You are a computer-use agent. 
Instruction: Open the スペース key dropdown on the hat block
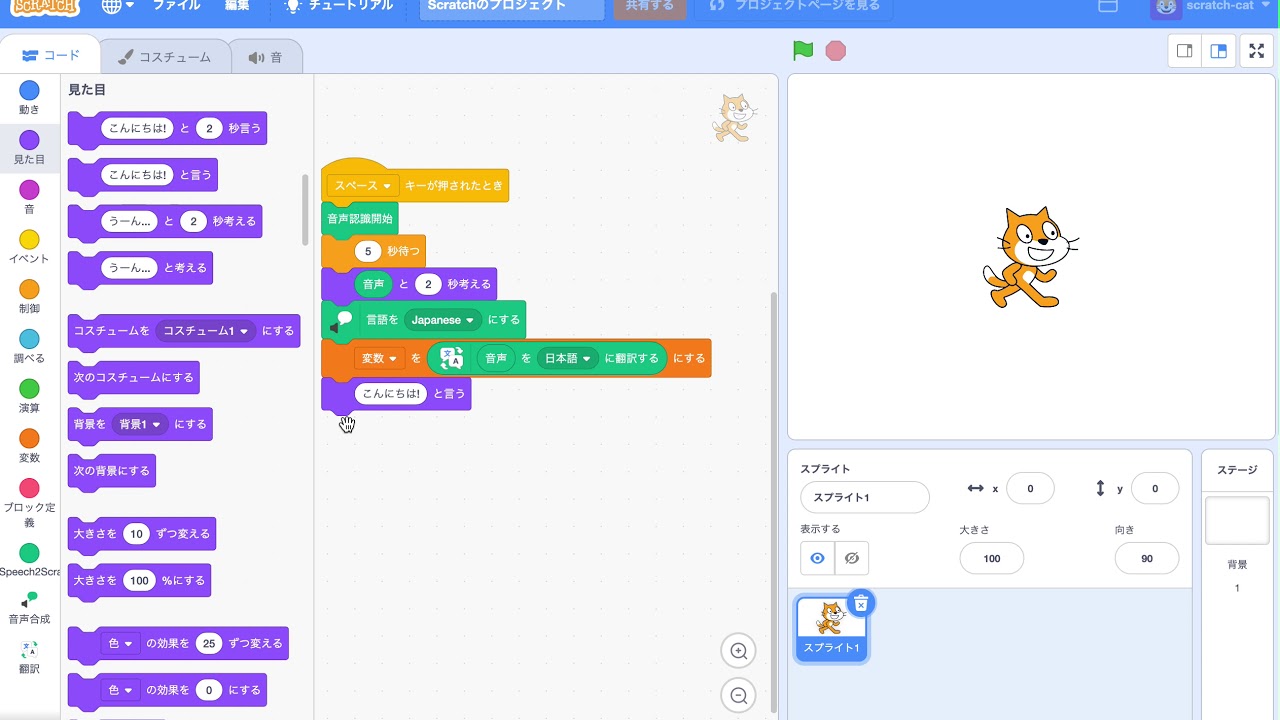coord(361,185)
